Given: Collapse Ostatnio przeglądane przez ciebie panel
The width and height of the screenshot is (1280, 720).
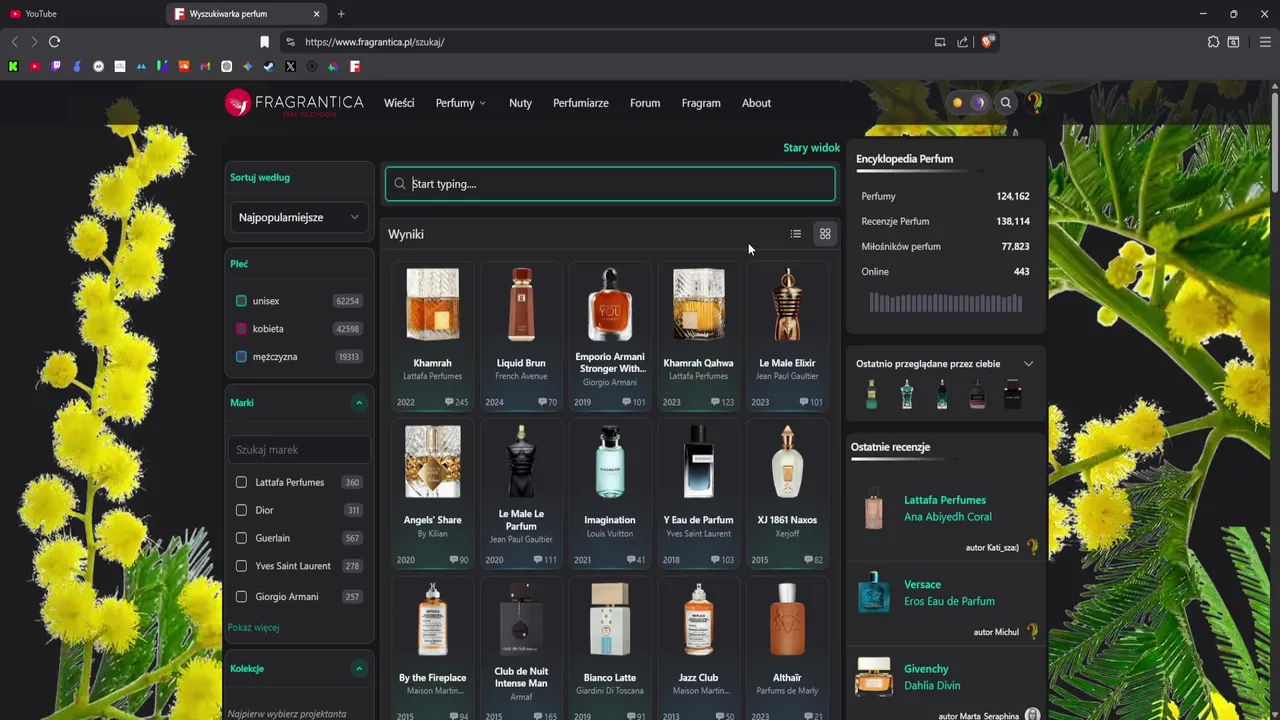Looking at the screenshot, I should (1028, 364).
